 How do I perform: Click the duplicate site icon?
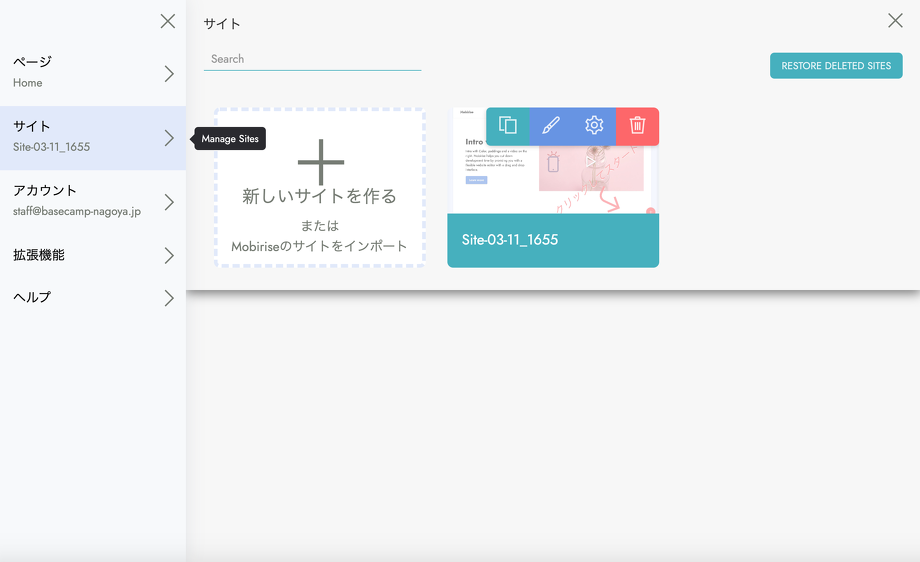pyautogui.click(x=508, y=126)
